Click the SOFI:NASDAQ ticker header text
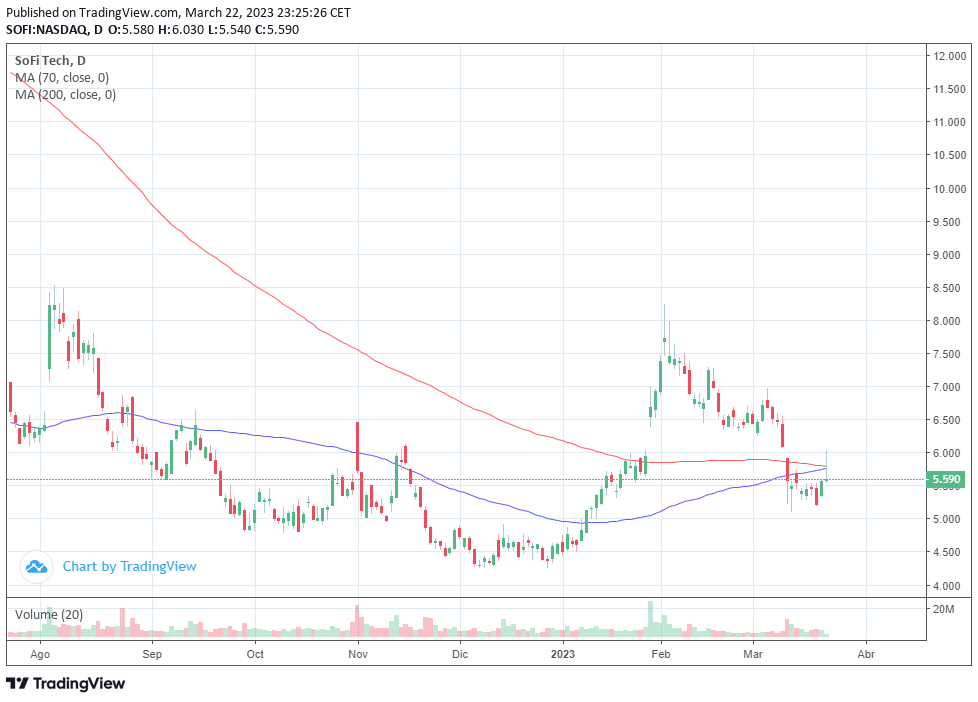978x702 pixels. click(48, 29)
